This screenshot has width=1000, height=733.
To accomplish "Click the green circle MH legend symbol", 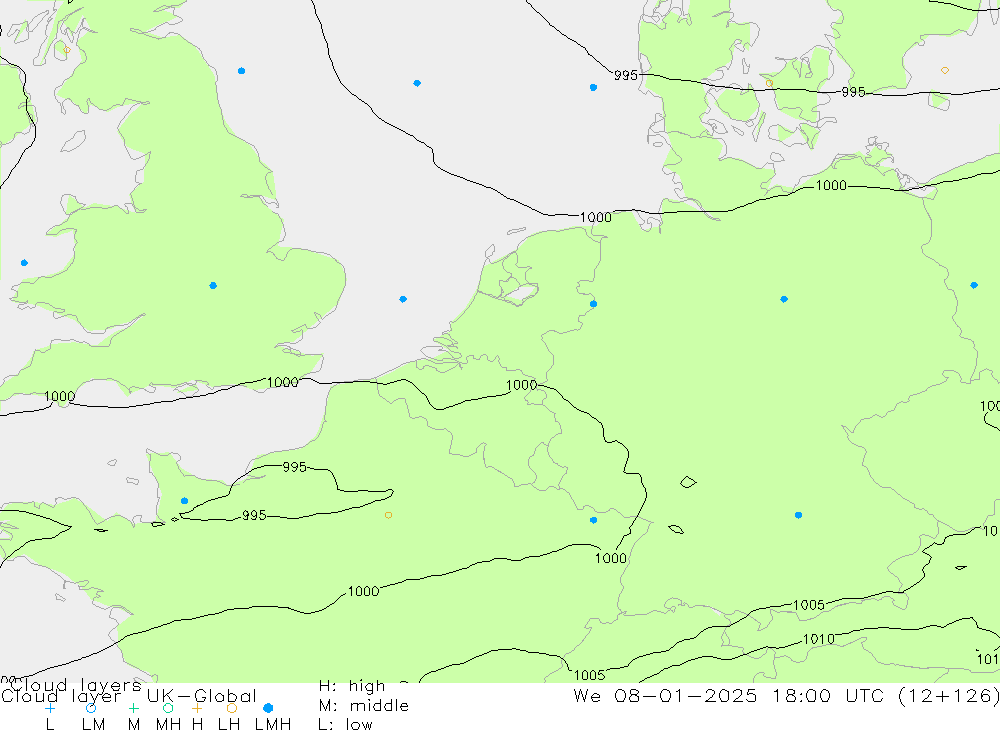I will pyautogui.click(x=168, y=708).
